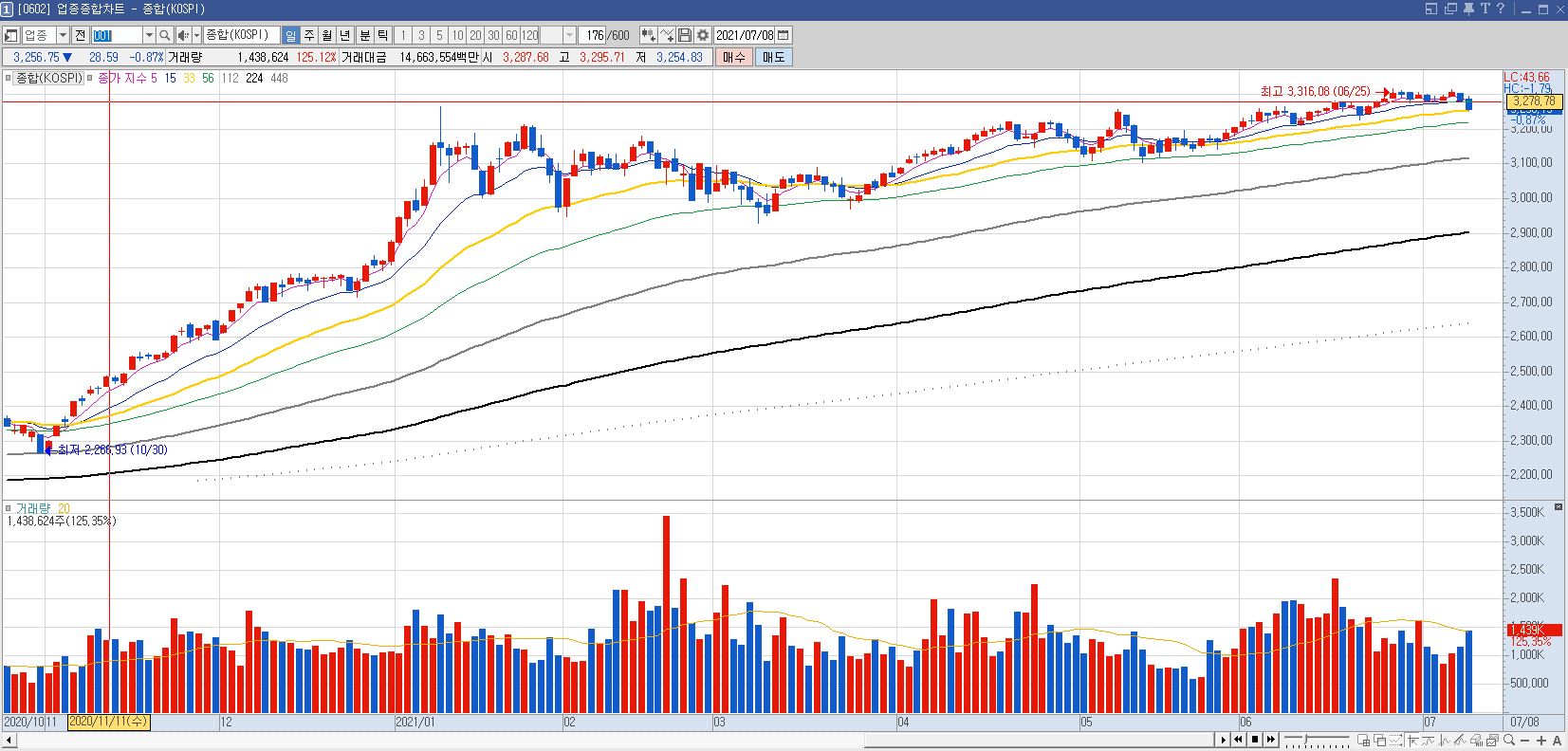Open the dropdown arrow next to speaker

(196, 35)
